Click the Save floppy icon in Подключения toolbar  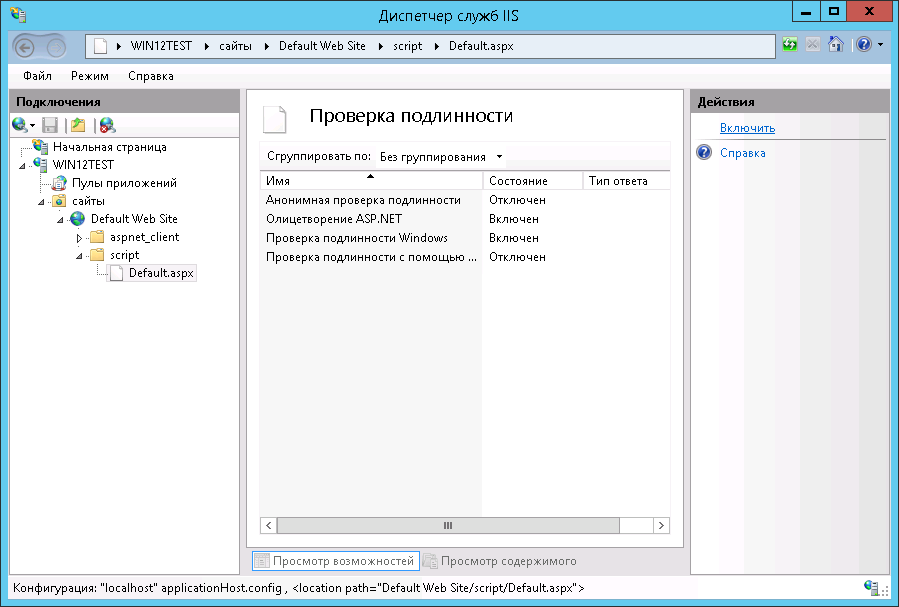[50, 125]
